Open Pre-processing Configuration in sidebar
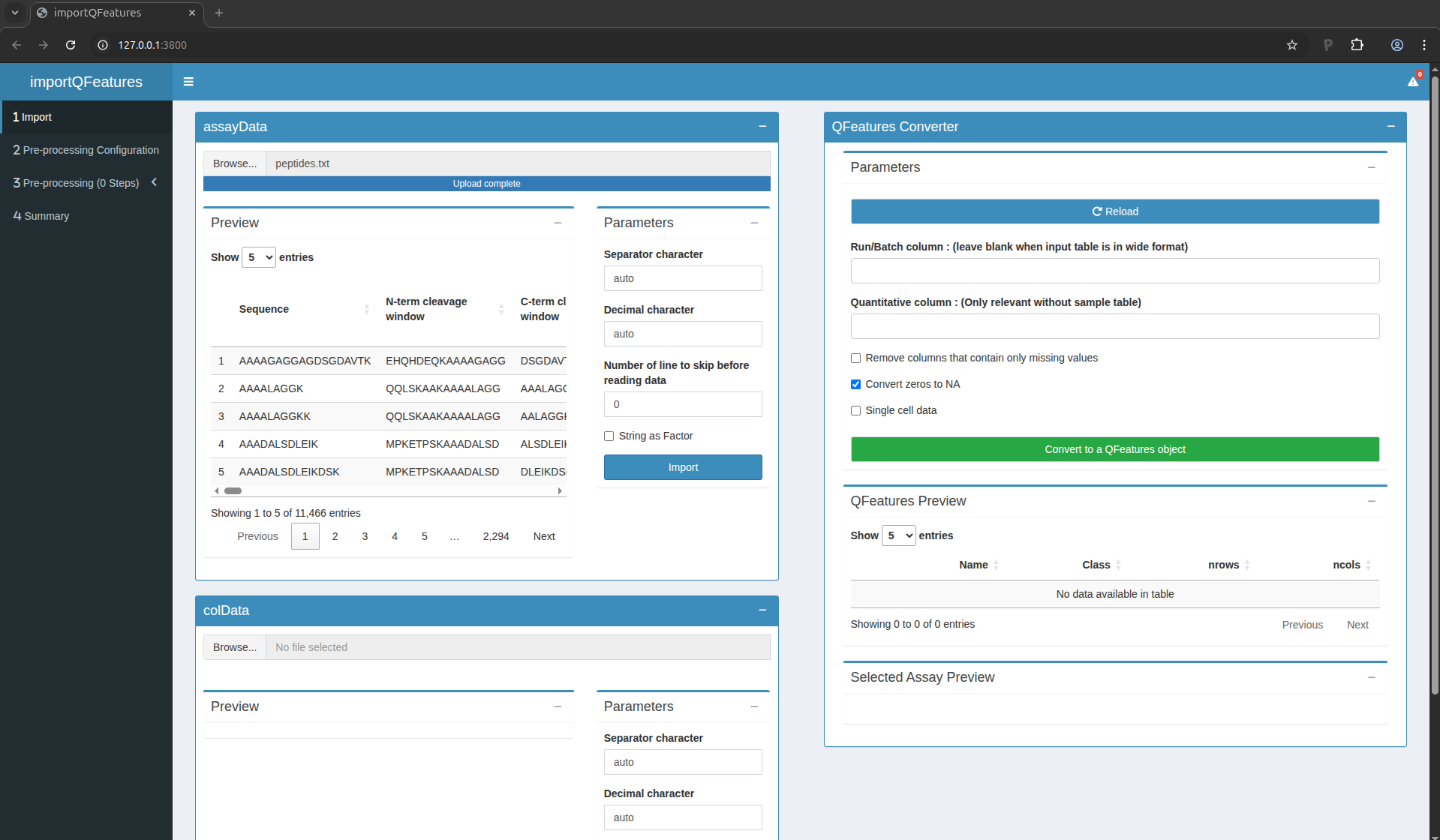Image resolution: width=1440 pixels, height=840 pixels. [x=86, y=150]
